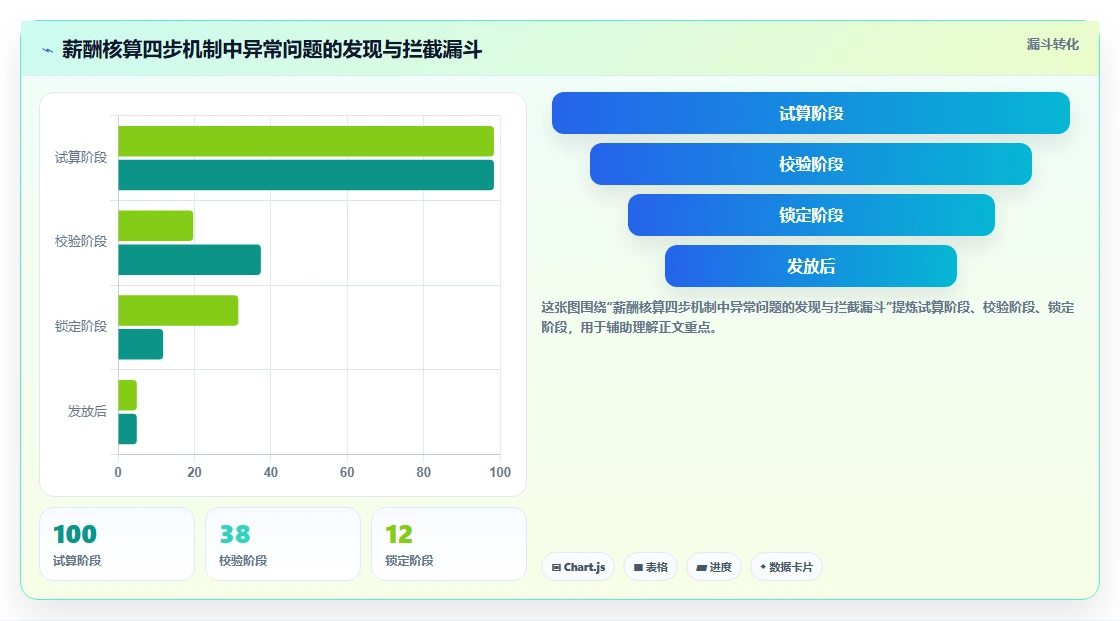This screenshot has width=1120, height=621.
Task: Click the teal 锁定阶段 chart bar
Action: pos(141,344)
